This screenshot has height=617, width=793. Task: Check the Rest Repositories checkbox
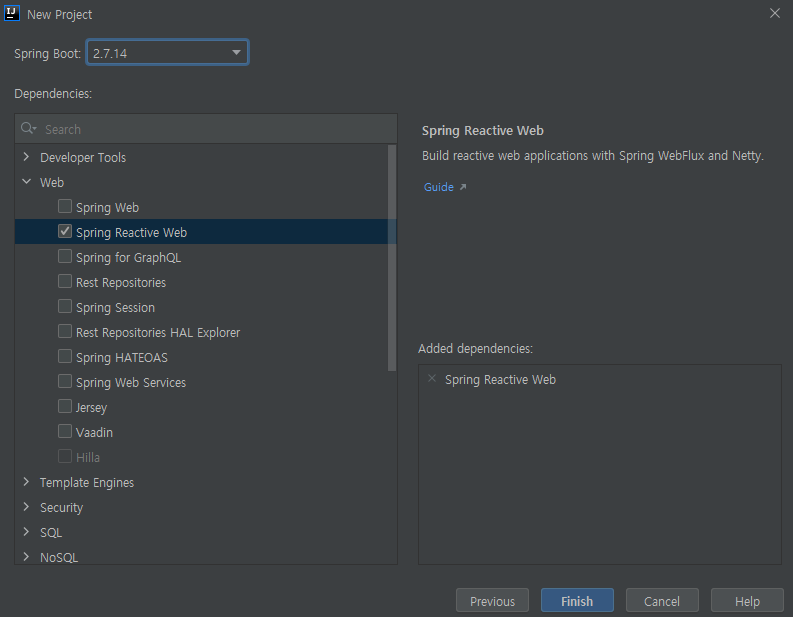(65, 281)
